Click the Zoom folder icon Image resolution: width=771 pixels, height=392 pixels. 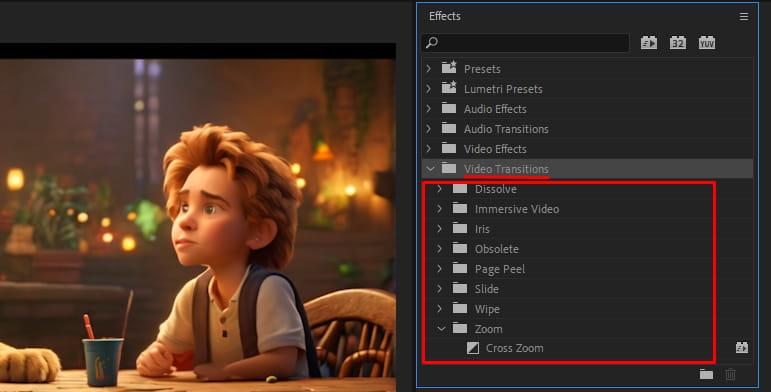460,328
